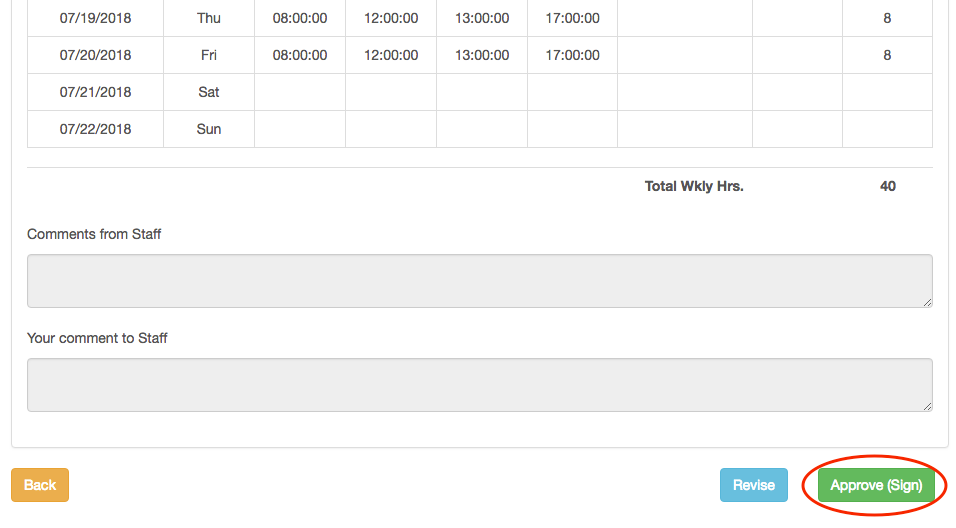Go back using the Back button
This screenshot has width=956, height=528.
[x=40, y=485]
